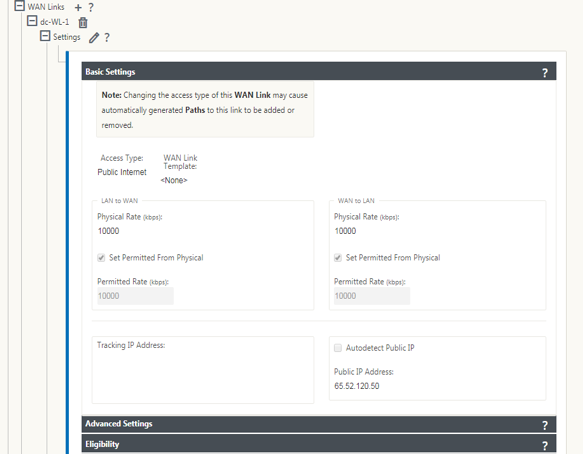The width and height of the screenshot is (583, 454).
Task: Delete dc-WL-1 using the trash icon
Action: click(83, 23)
